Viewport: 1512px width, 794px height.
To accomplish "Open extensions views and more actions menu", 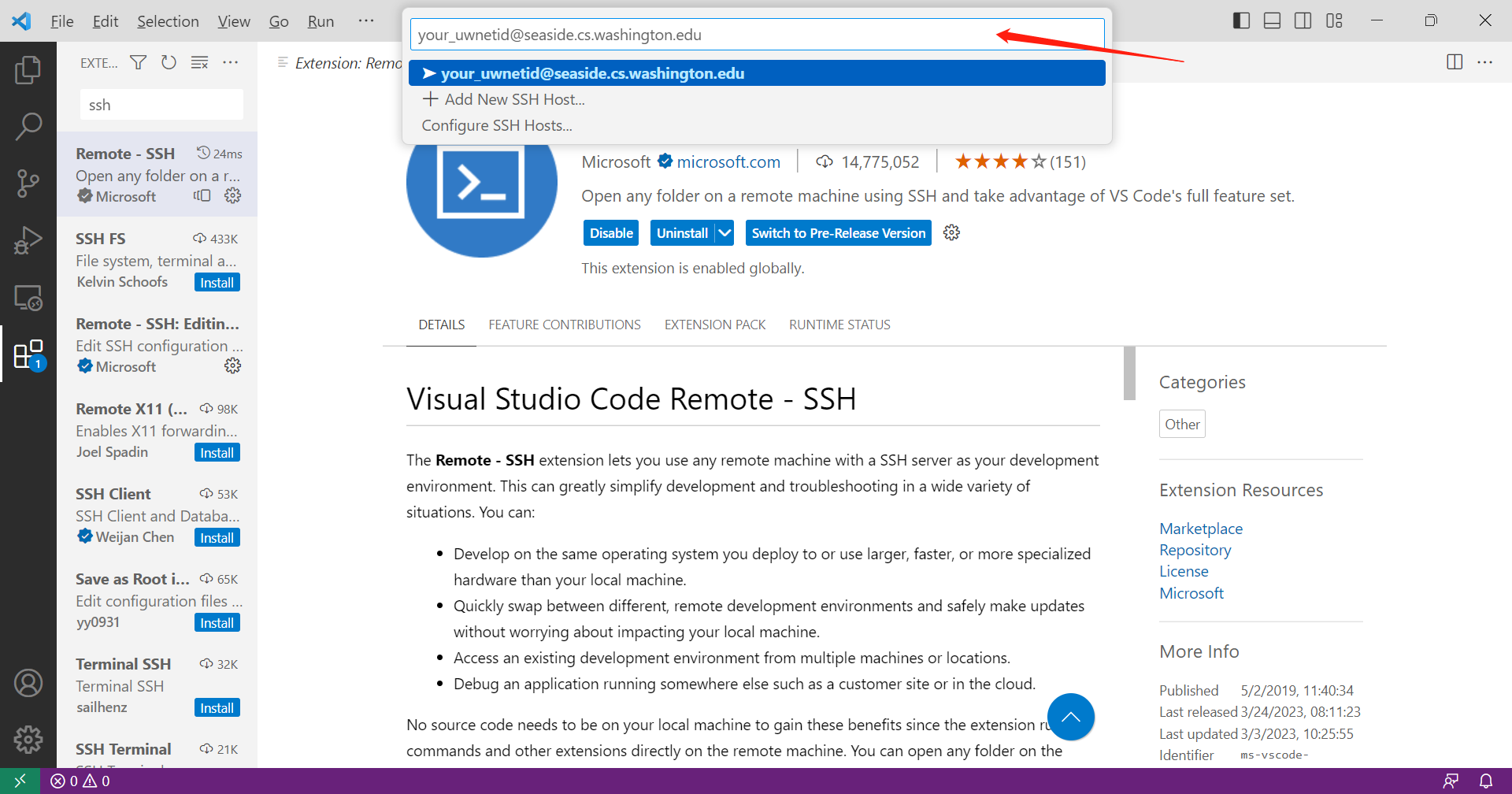I will [x=231, y=62].
